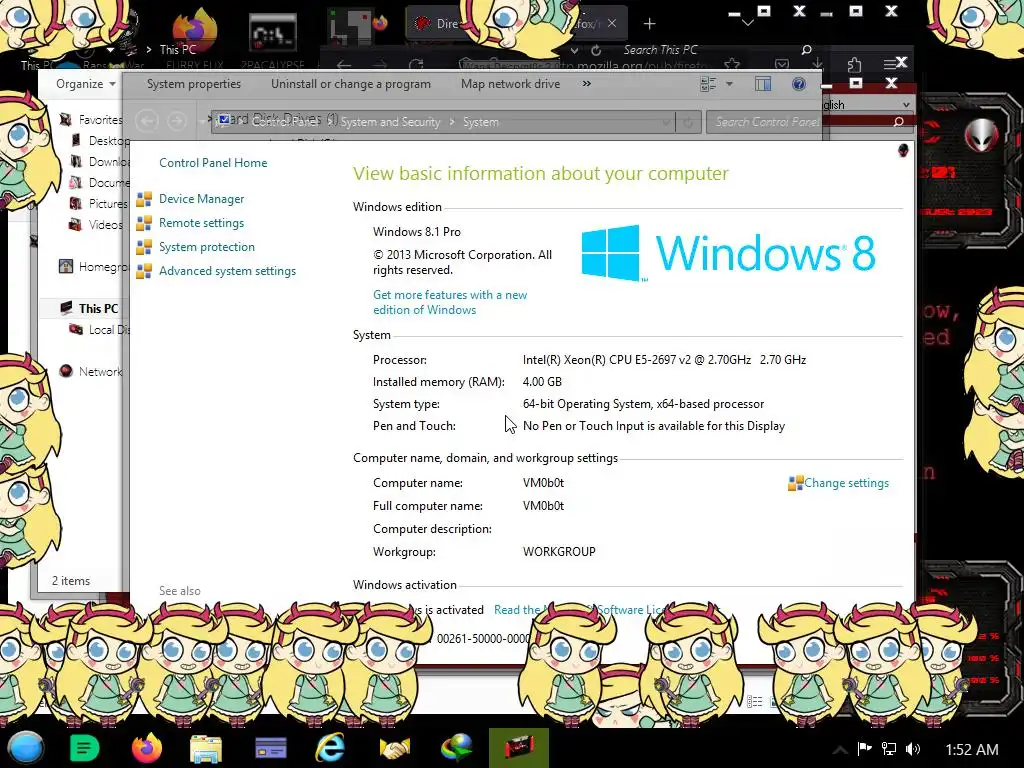Click the terminal-style desktop shortcut icon

[x=273, y=33]
